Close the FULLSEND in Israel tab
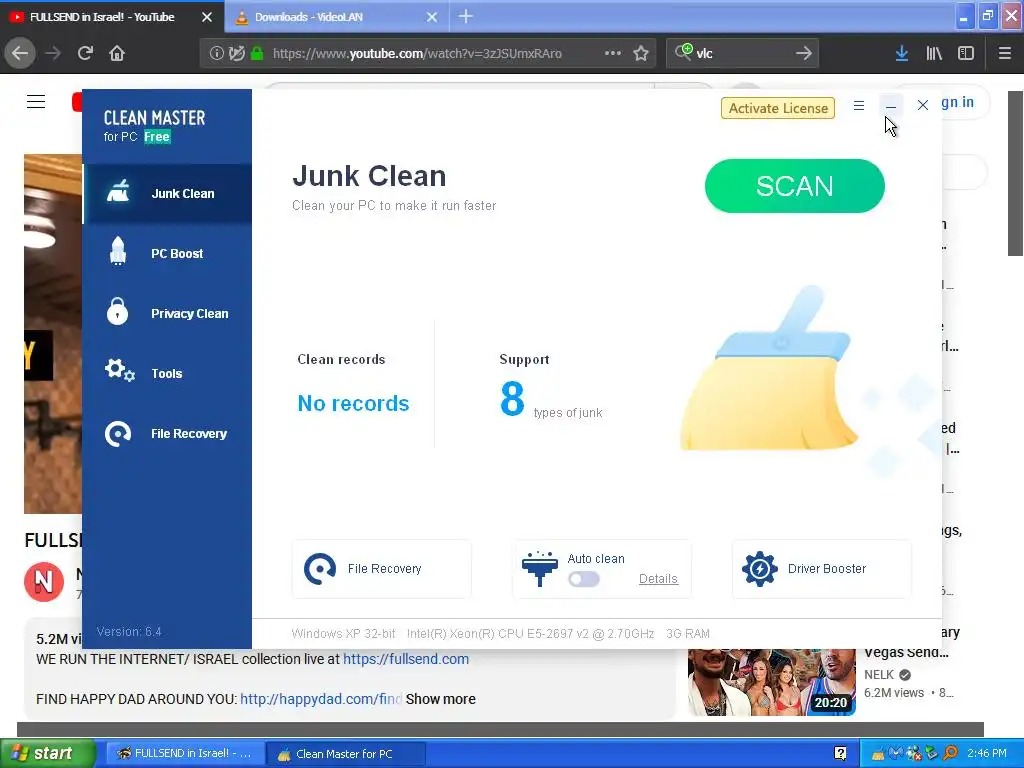 coord(207,17)
